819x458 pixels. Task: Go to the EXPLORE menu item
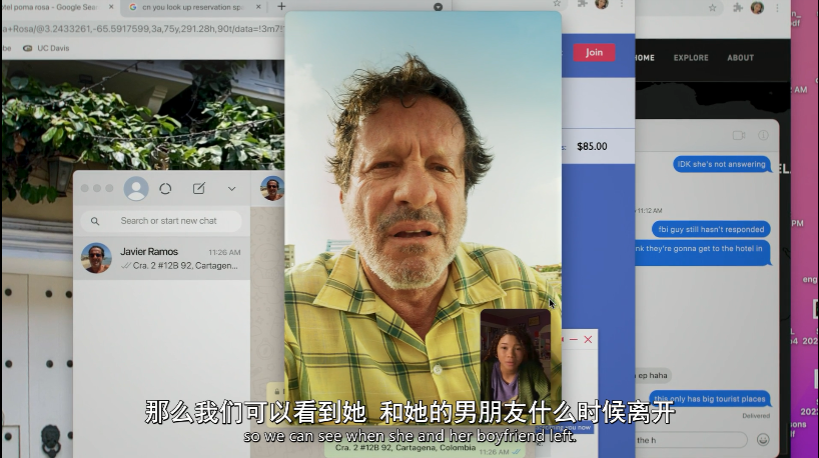691,58
